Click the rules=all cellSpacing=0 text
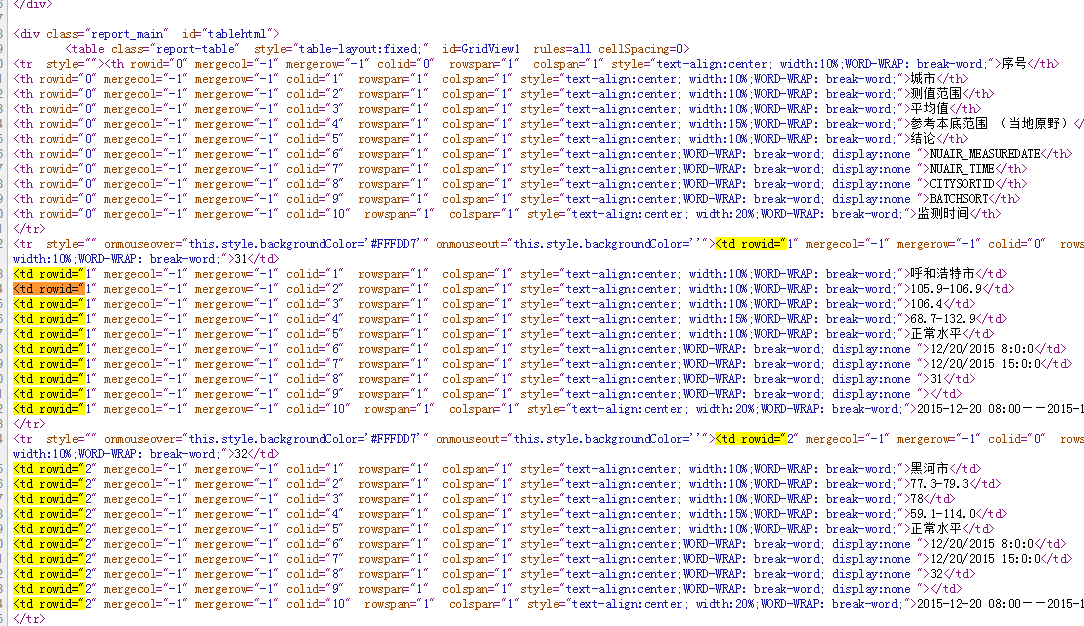1084x626 pixels. 608,49
